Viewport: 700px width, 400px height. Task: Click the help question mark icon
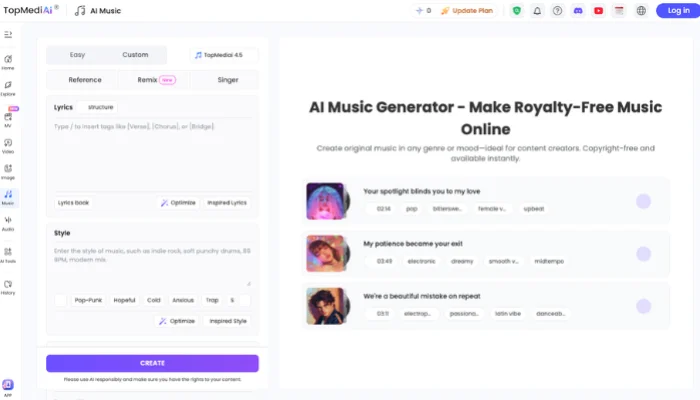(x=557, y=11)
